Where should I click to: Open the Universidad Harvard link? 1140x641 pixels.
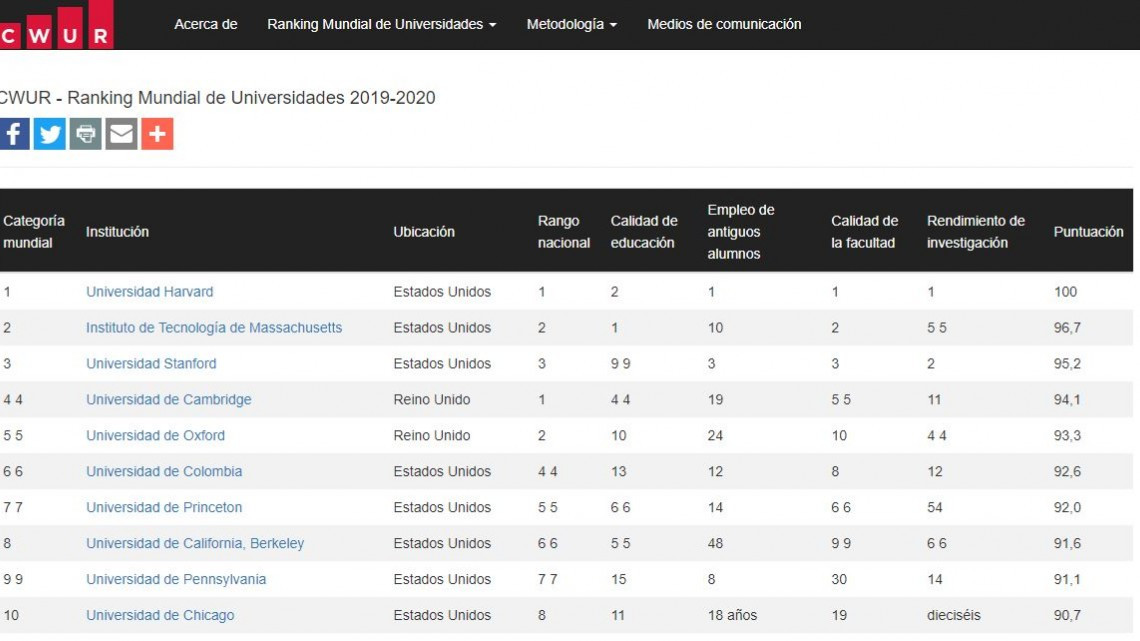pyautogui.click(x=149, y=291)
